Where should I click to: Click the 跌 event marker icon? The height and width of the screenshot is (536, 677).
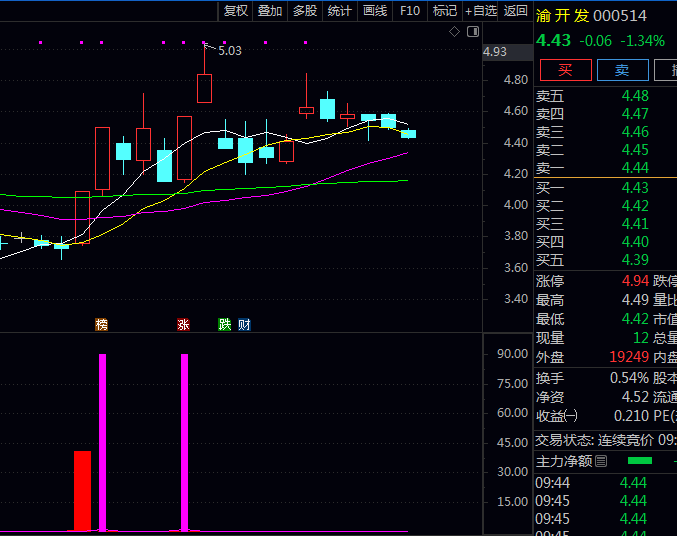point(225,325)
